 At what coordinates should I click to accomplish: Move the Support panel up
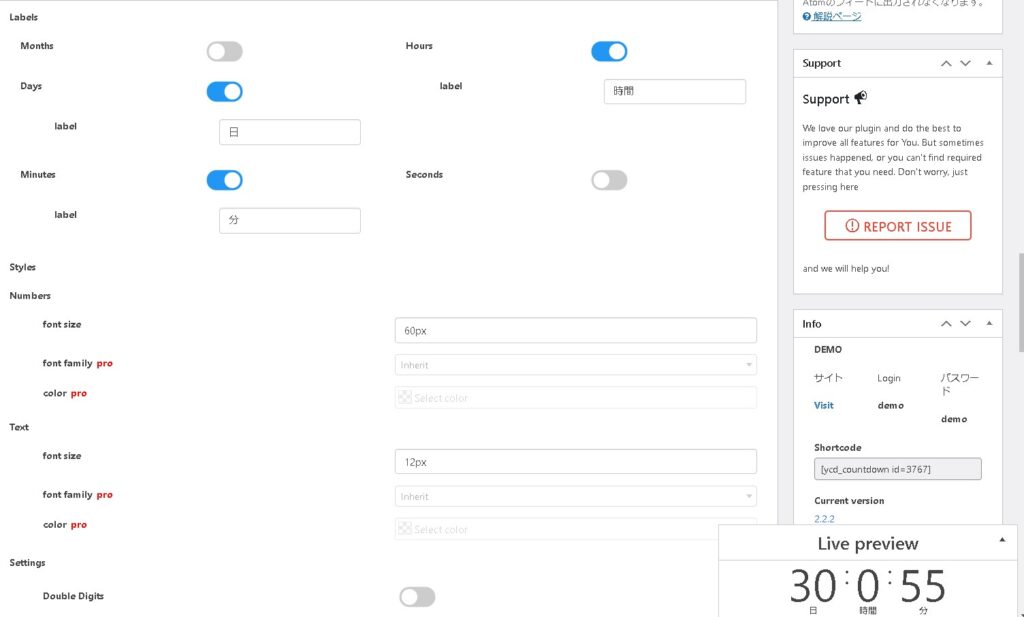946,63
